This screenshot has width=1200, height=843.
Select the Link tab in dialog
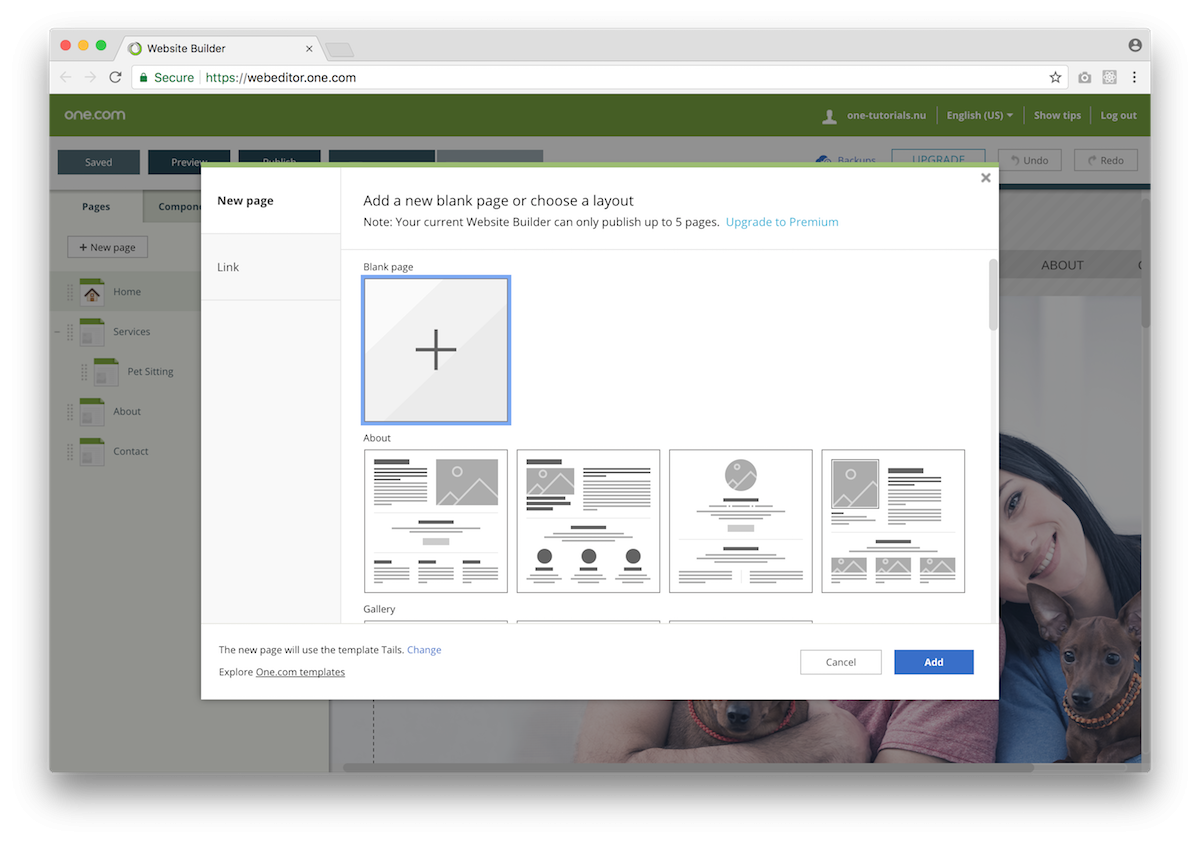tap(271, 267)
